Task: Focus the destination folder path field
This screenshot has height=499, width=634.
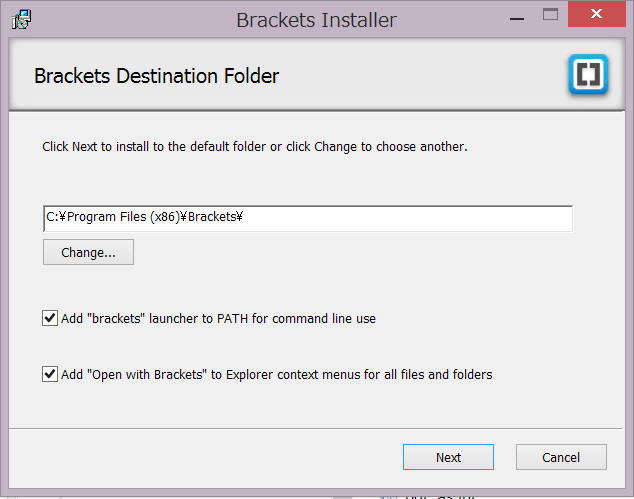Action: point(308,218)
